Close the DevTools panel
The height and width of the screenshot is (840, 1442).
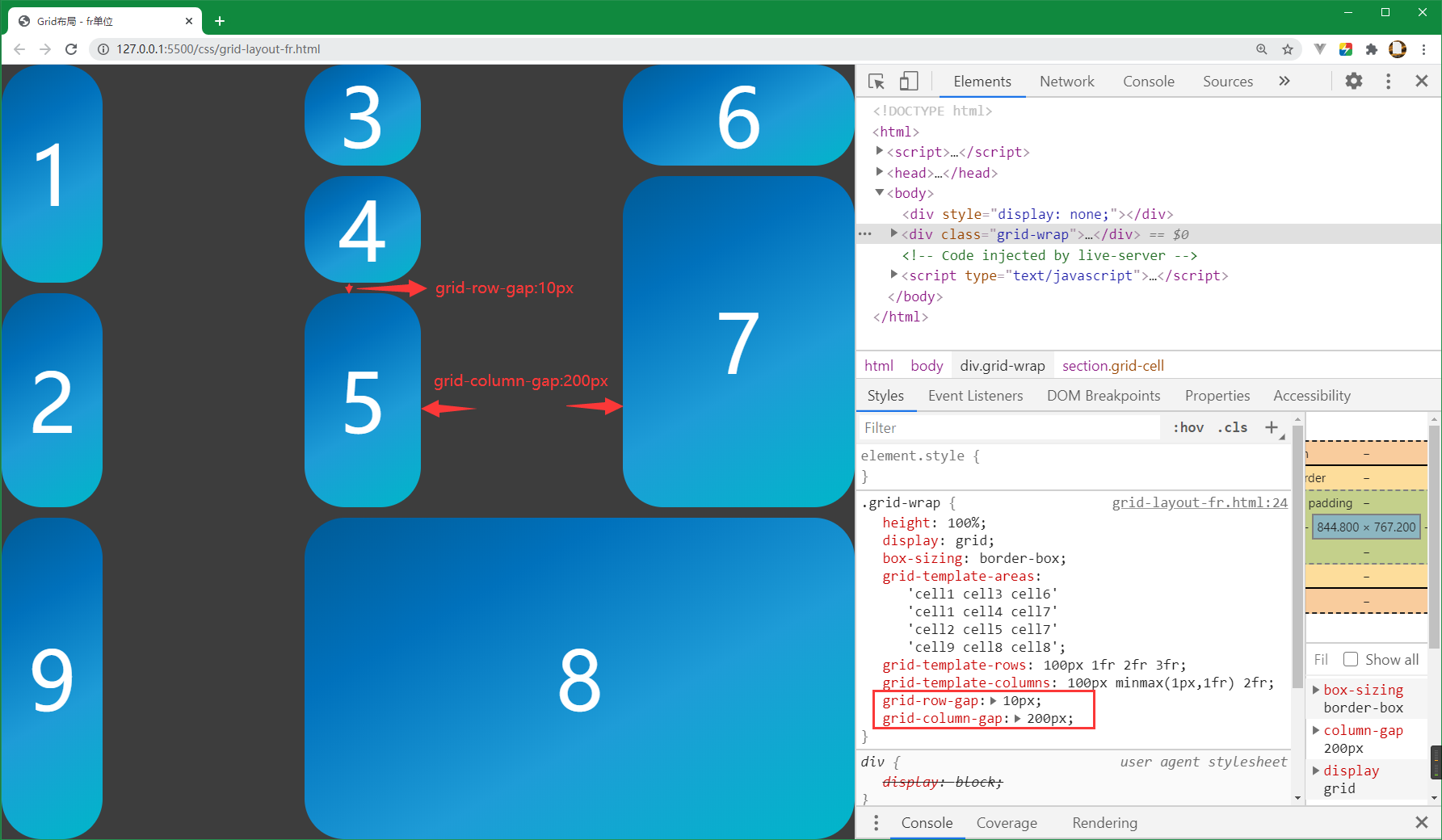tap(1422, 81)
